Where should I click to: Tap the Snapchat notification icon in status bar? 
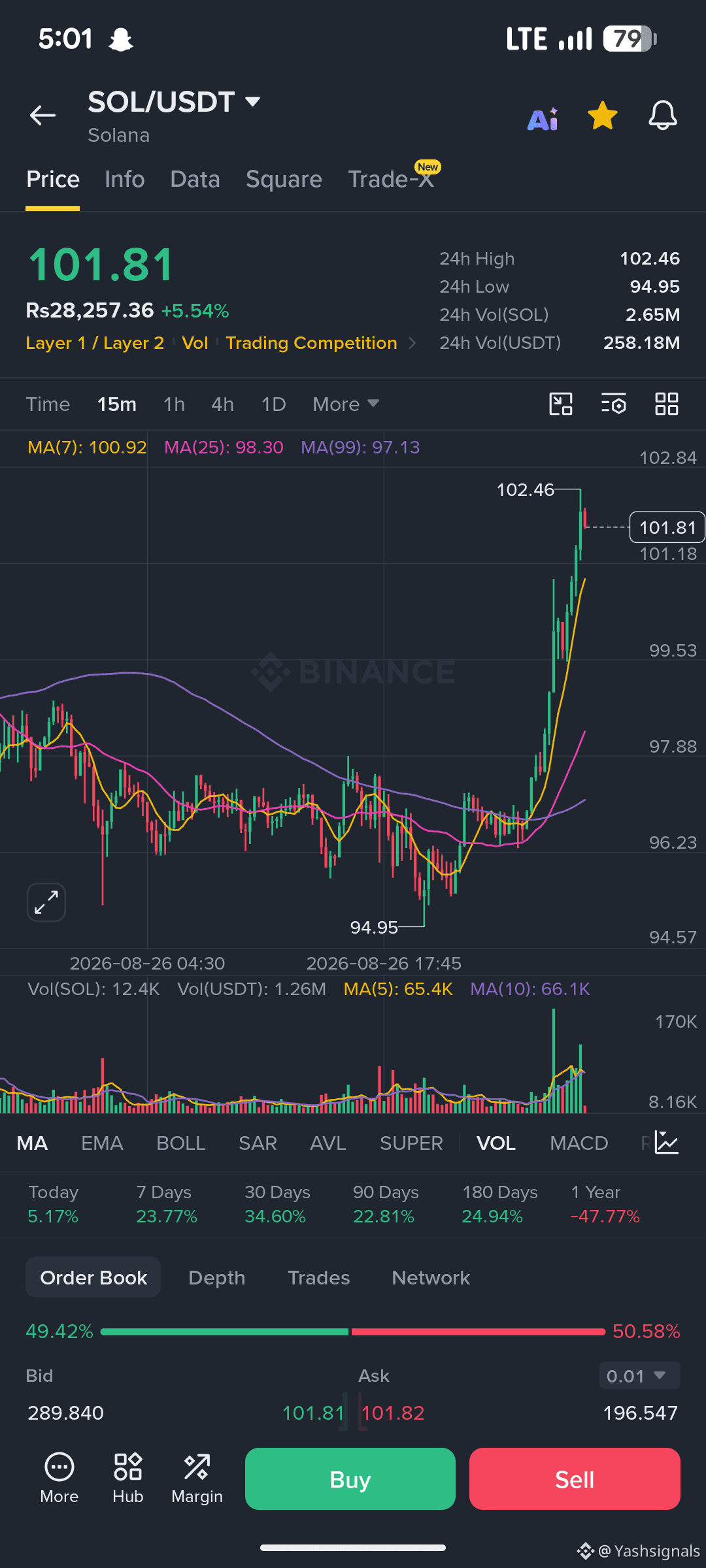[121, 40]
